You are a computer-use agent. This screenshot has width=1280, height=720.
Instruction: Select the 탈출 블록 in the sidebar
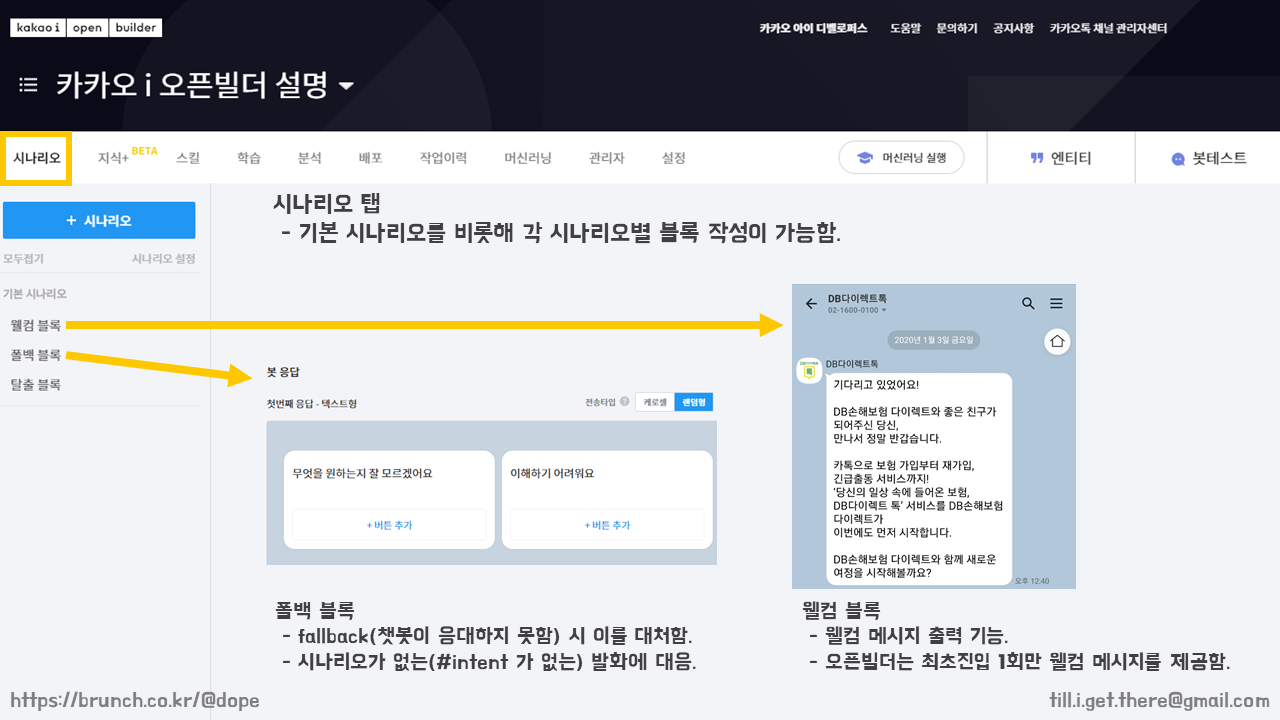tap(36, 384)
